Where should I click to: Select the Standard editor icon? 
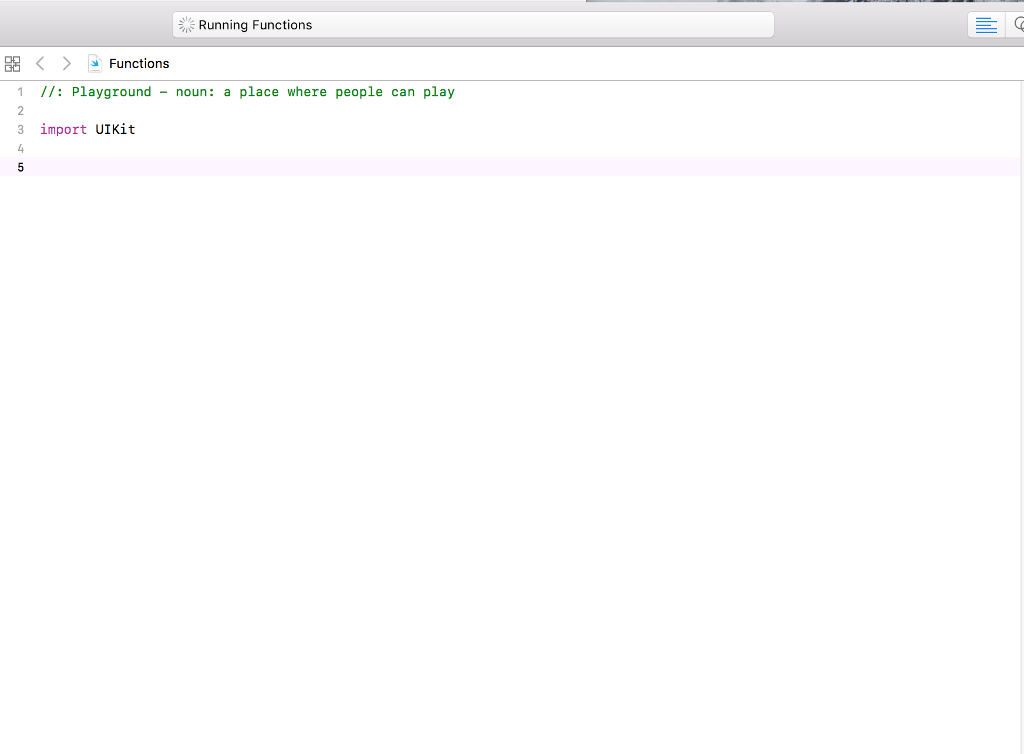point(986,25)
